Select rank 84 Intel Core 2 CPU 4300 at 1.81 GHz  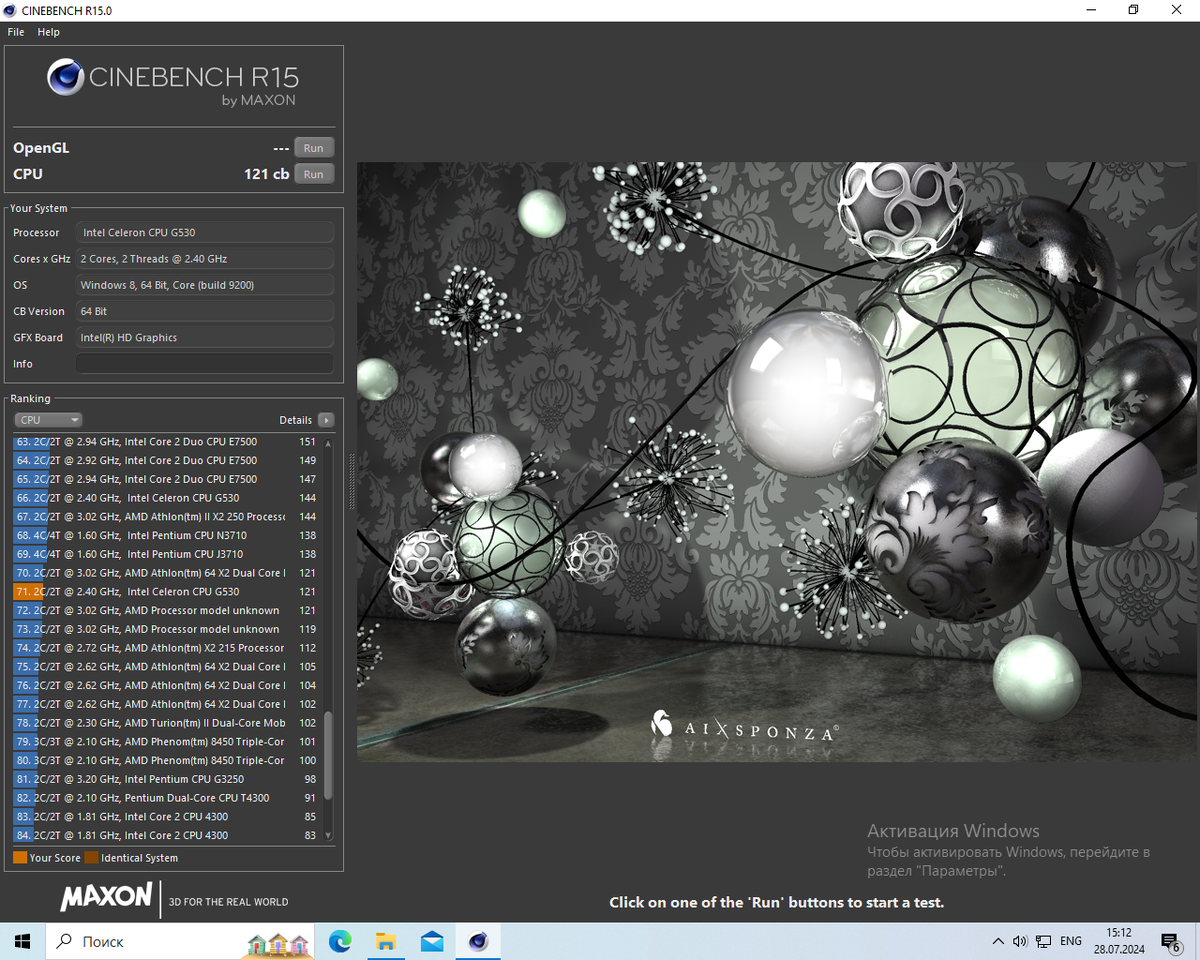[x=168, y=836]
